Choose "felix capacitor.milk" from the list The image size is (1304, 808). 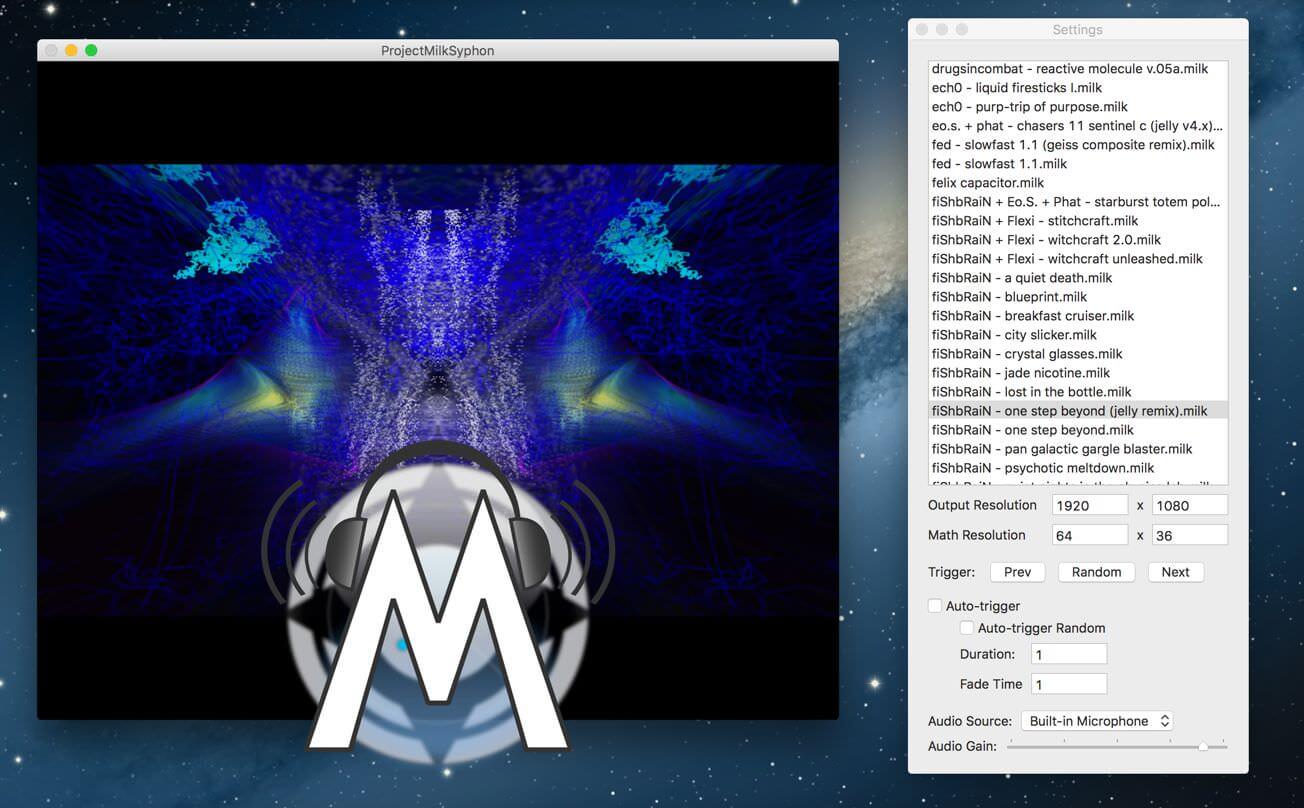pyautogui.click(x=1078, y=183)
